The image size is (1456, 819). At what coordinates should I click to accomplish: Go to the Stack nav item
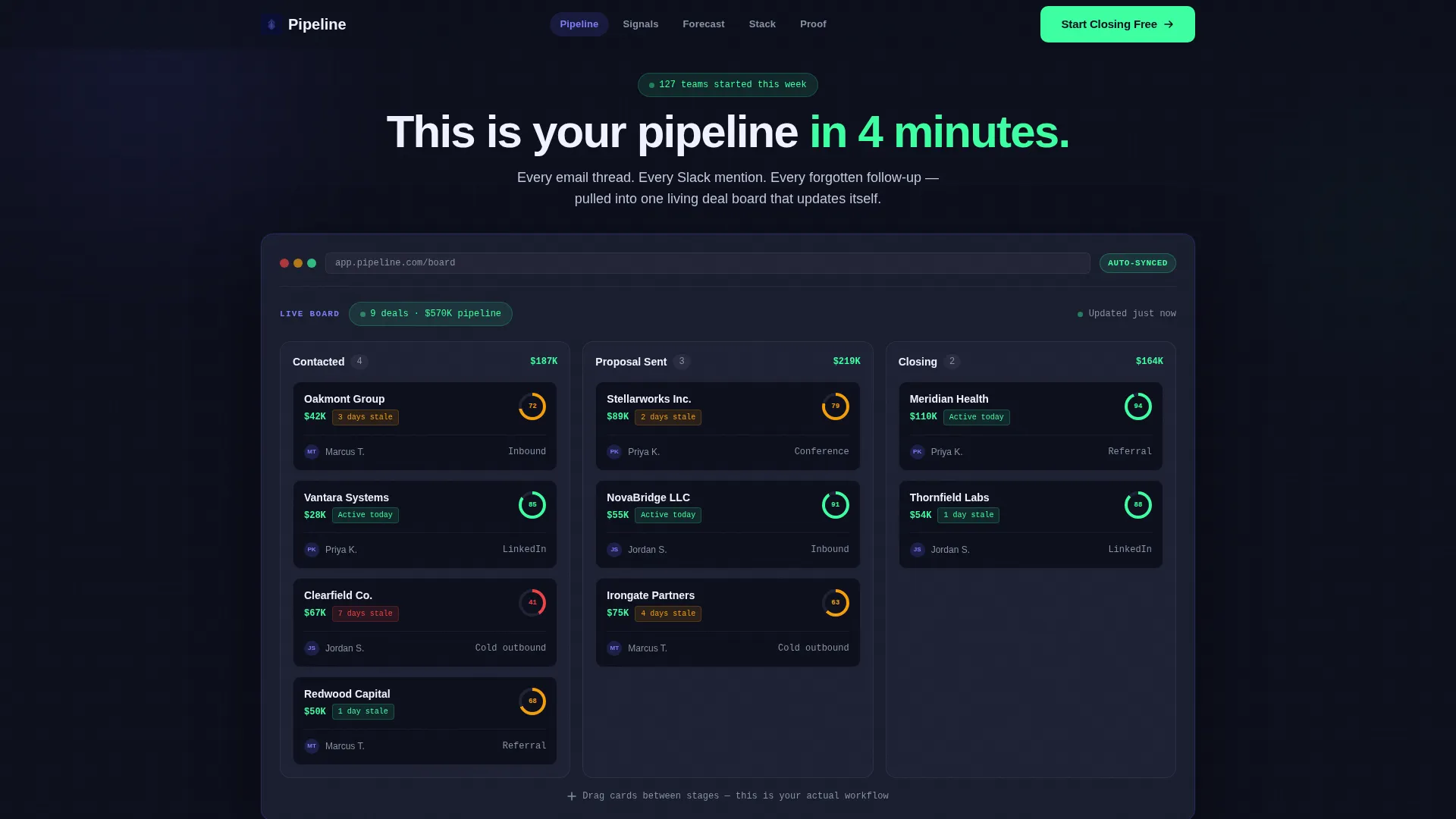[761, 24]
